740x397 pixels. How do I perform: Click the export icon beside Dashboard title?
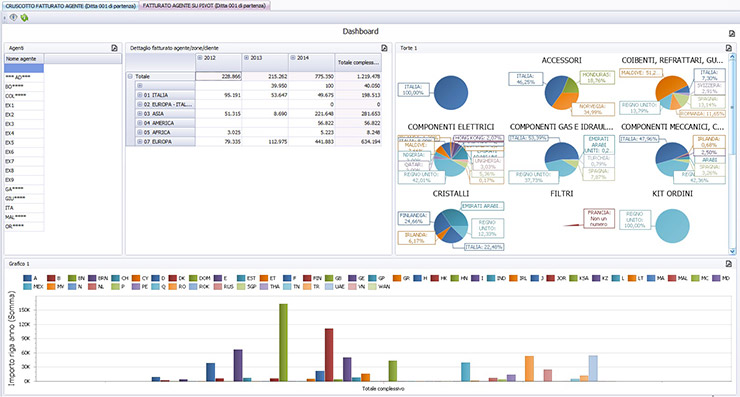pyautogui.click(x=732, y=34)
